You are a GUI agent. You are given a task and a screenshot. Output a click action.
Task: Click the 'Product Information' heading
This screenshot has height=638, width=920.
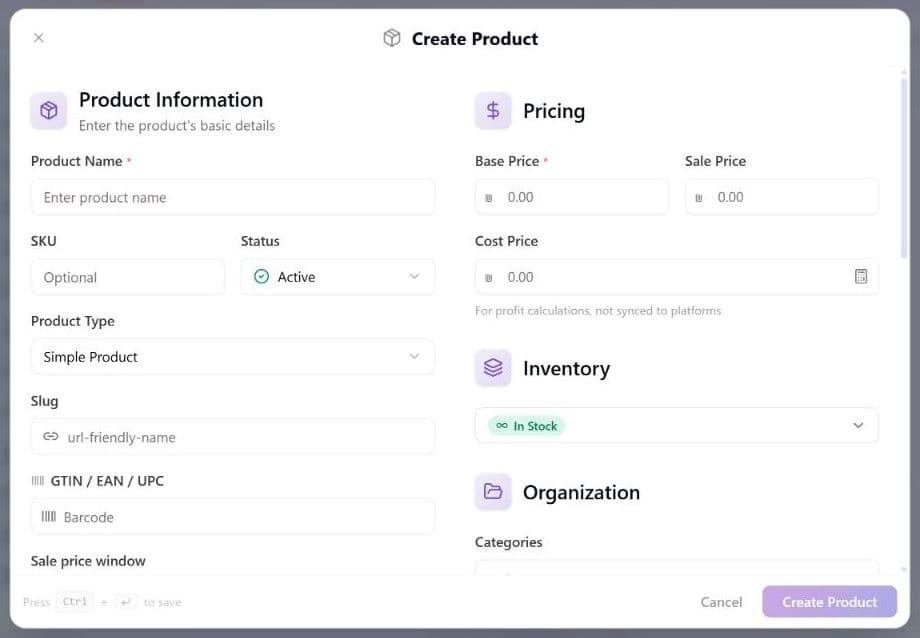click(x=171, y=100)
